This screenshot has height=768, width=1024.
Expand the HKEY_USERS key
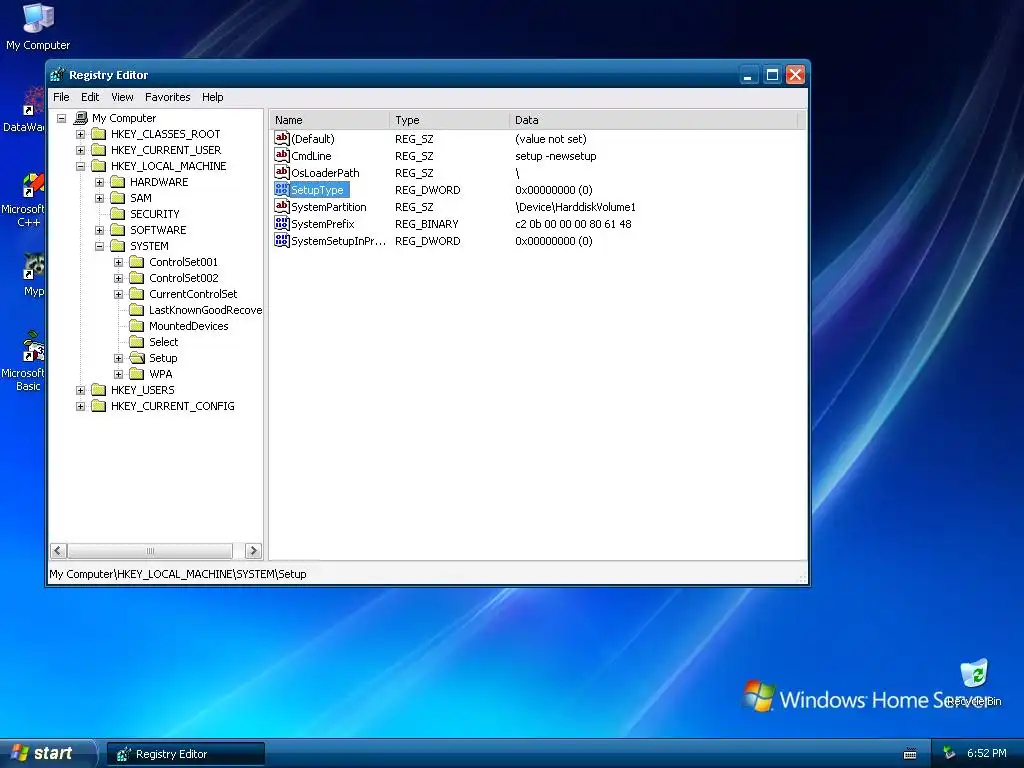tap(80, 391)
